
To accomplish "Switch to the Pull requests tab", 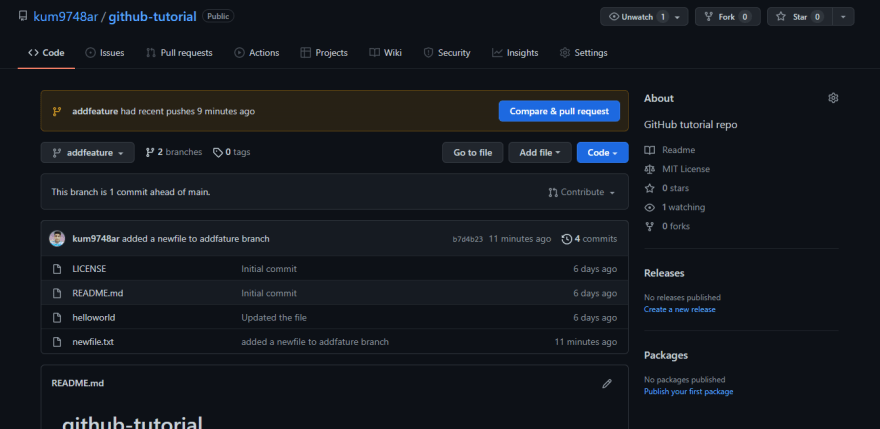I will pyautogui.click(x=179, y=53).
